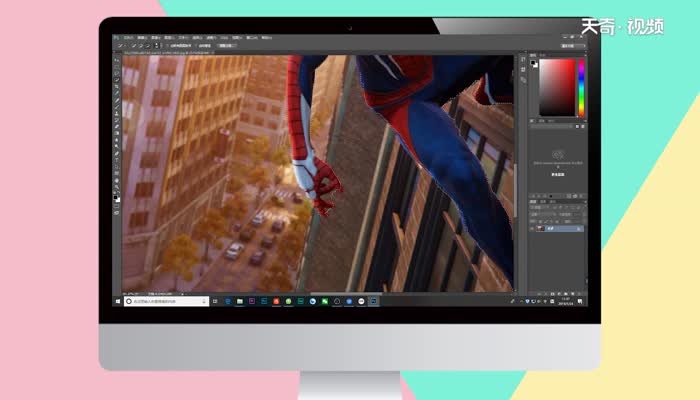This screenshot has width=700, height=400.
Task: Open the second icon in the collapsed panel strip
Action: [523, 70]
